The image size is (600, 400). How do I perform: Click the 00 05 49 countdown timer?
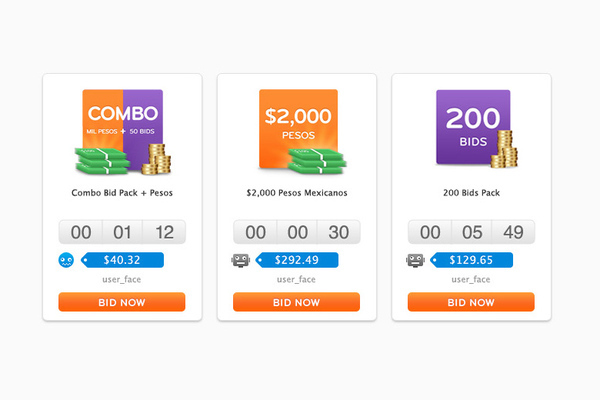[x=471, y=232]
